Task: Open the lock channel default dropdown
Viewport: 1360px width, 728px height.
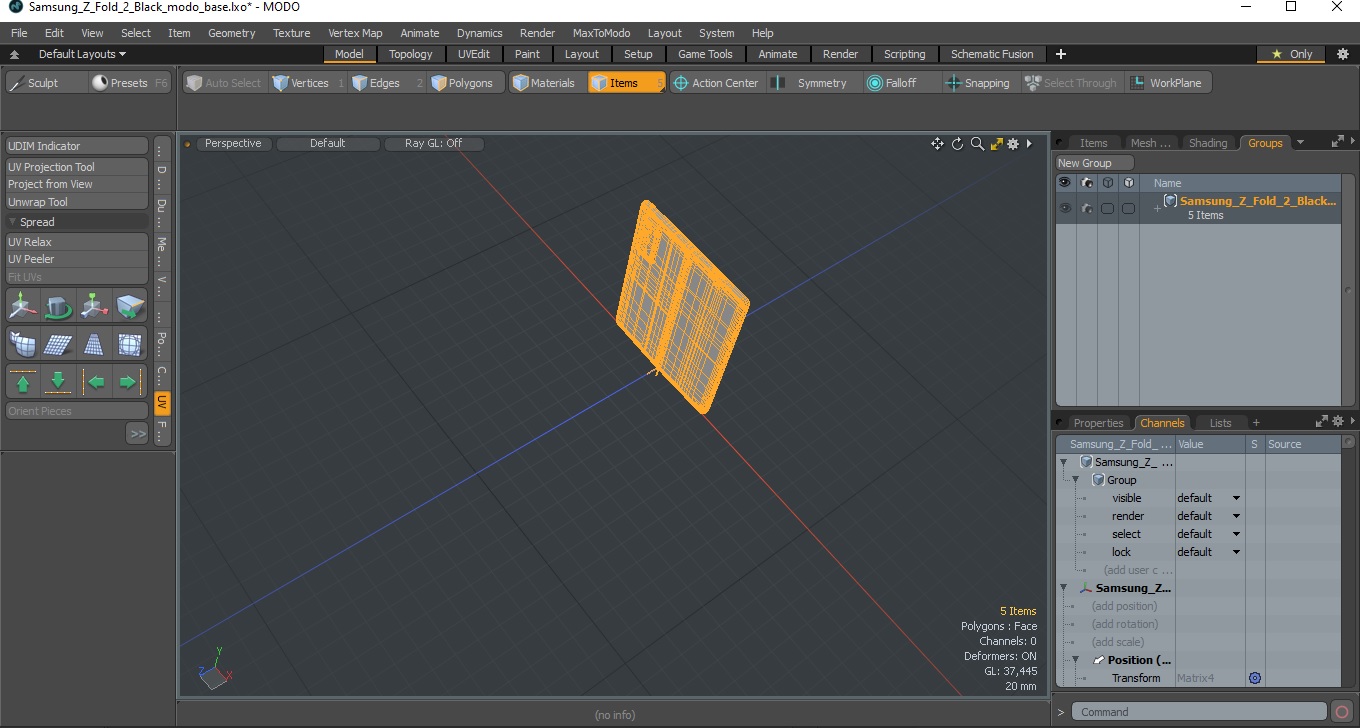Action: (x=1208, y=552)
